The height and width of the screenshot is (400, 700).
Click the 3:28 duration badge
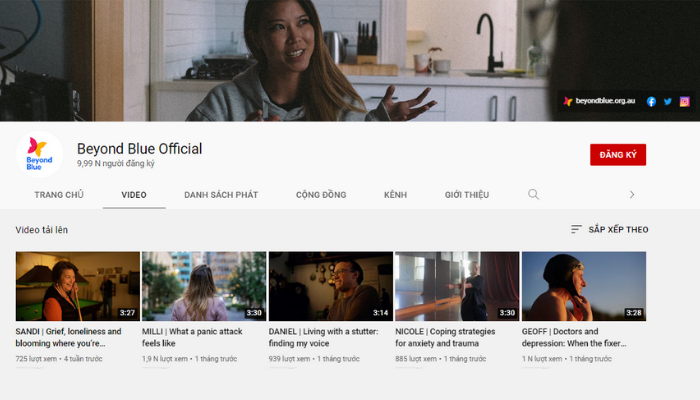(x=633, y=312)
